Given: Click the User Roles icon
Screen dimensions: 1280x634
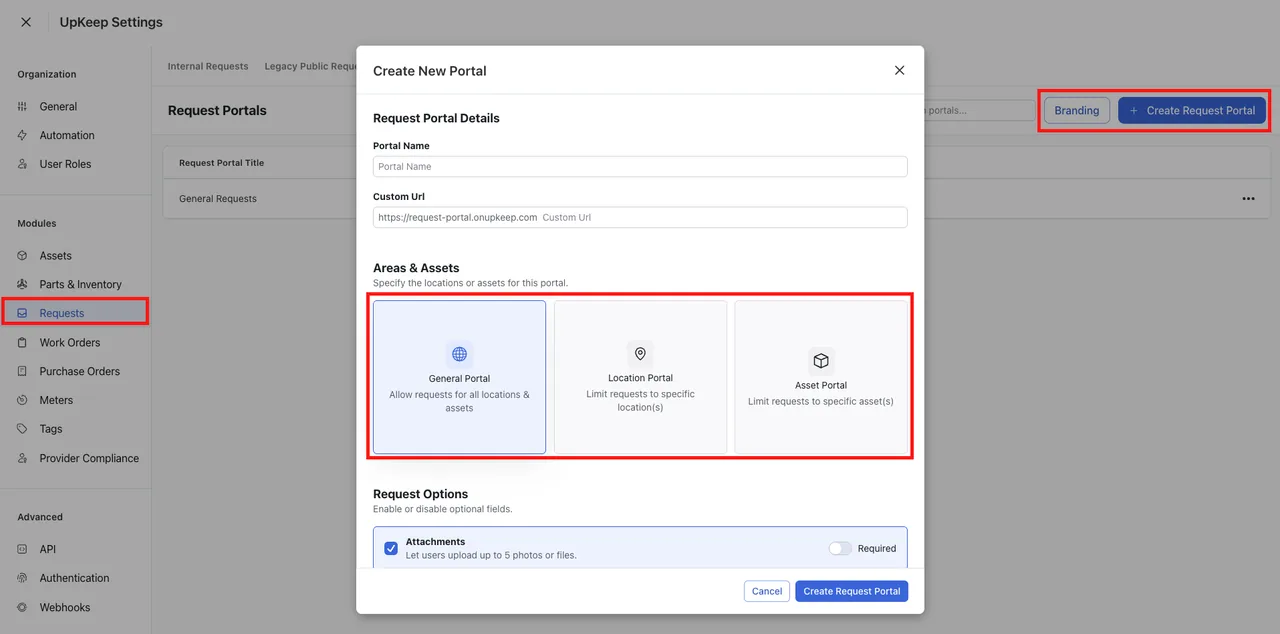Looking at the screenshot, I should point(23,164).
